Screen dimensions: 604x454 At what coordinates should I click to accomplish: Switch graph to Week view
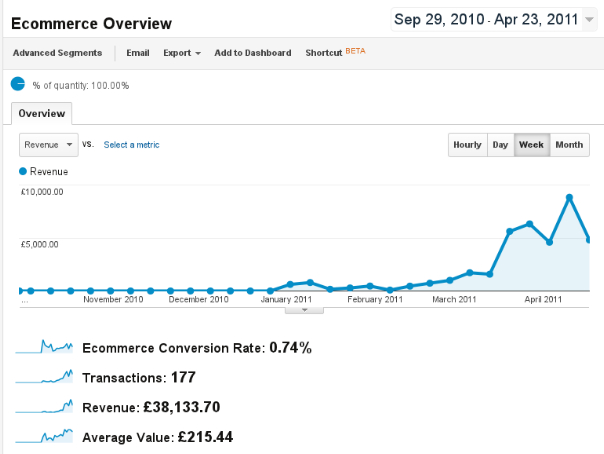click(x=532, y=145)
